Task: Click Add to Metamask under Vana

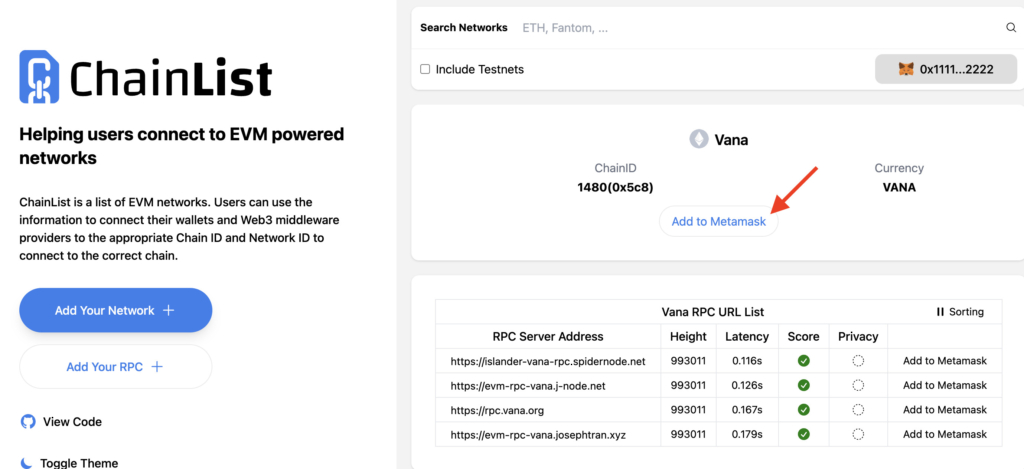Action: coord(718,221)
